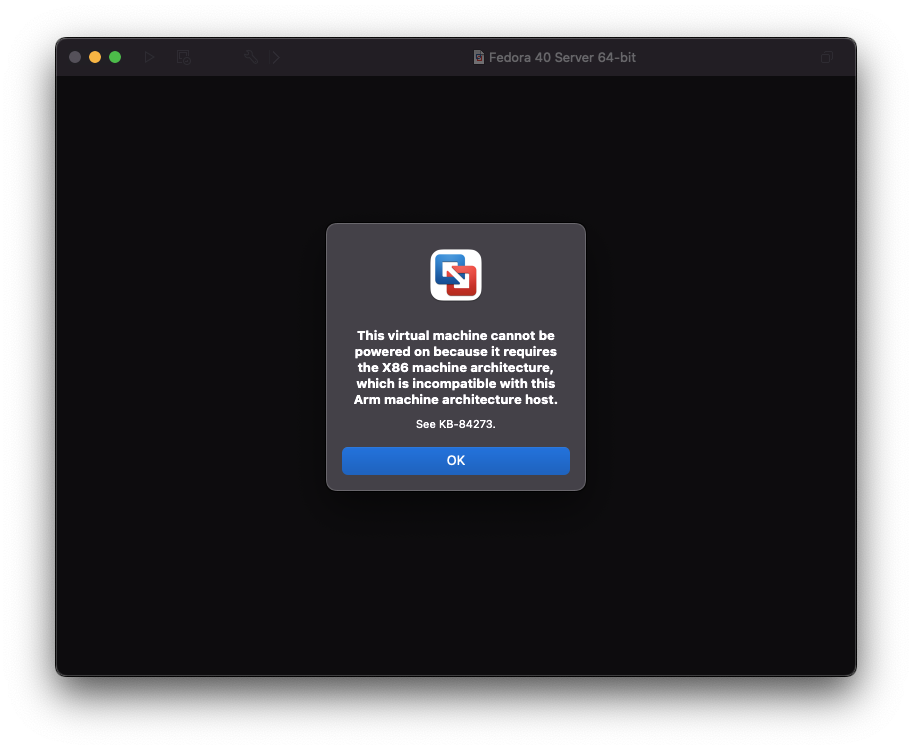912x750 pixels.
Task: Click the OK button in the dialog
Action: 455,461
